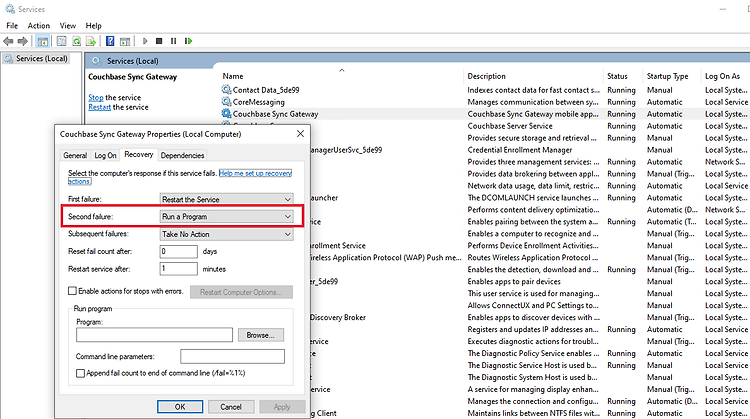Click the gear icon beside Couchbase Sync Gateway row
Viewport: 750px width, 419px height.
click(x=226, y=113)
